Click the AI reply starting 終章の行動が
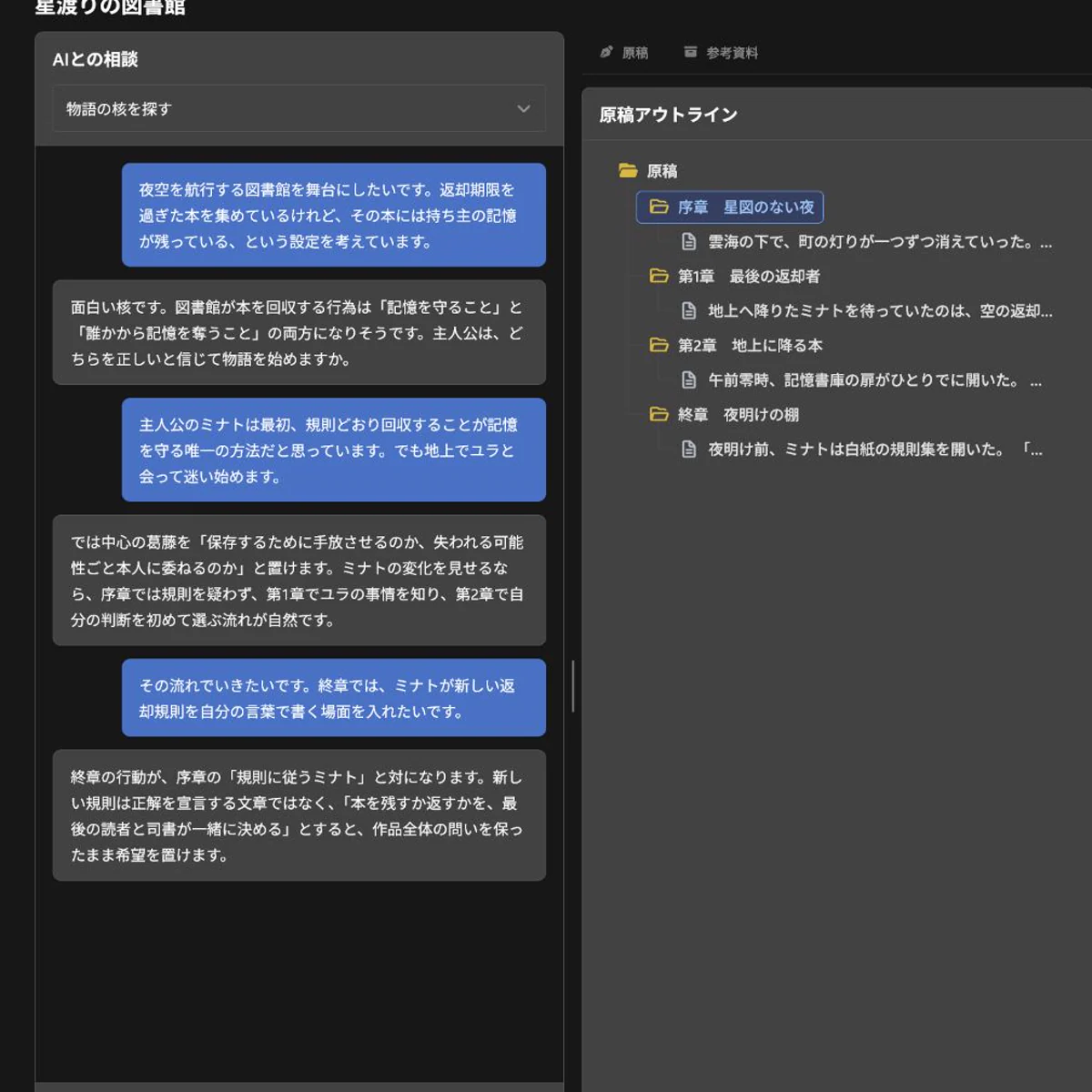1092x1092 pixels. point(298,815)
